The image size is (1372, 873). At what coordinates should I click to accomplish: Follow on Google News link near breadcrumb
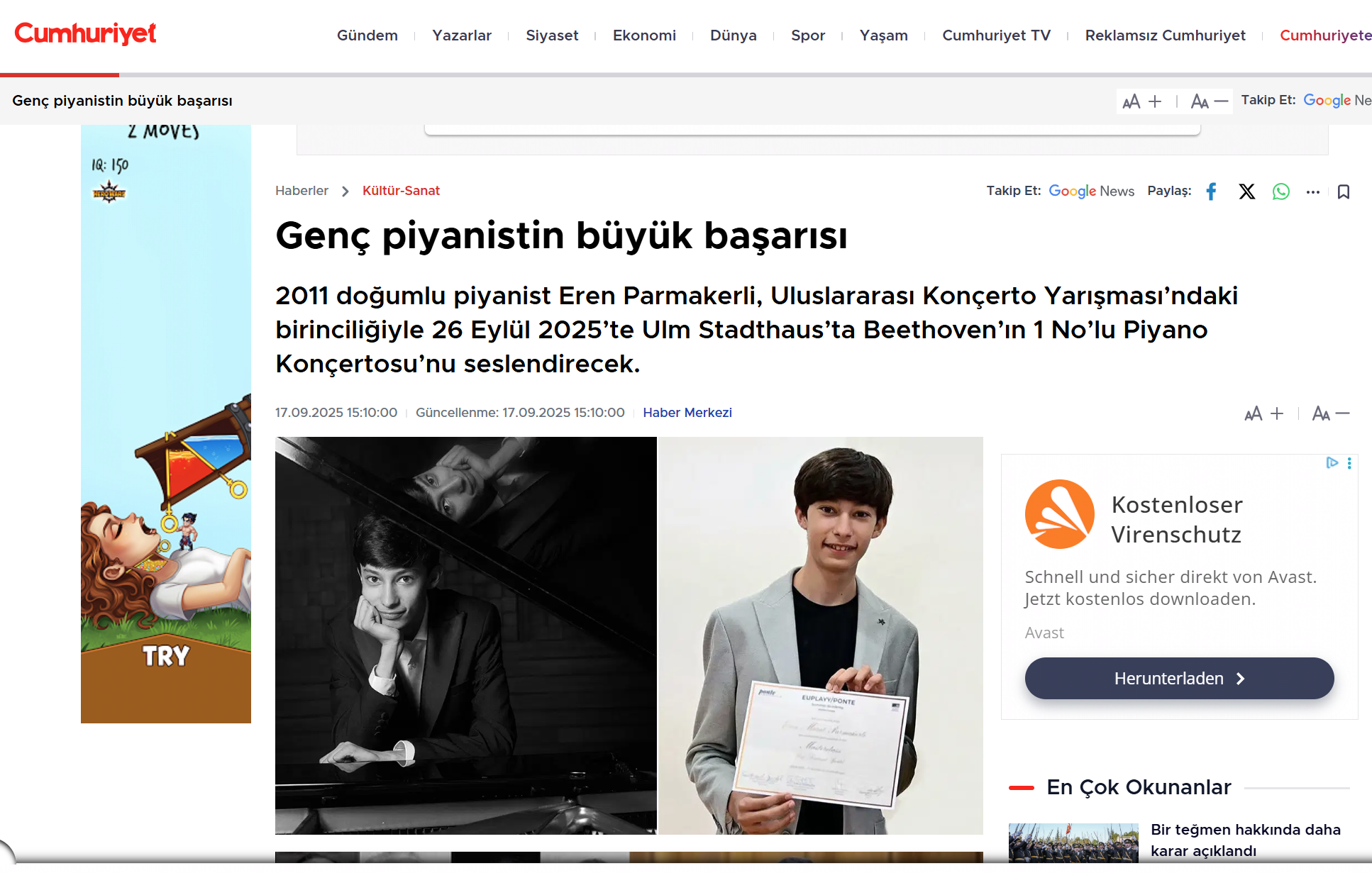click(x=1091, y=191)
